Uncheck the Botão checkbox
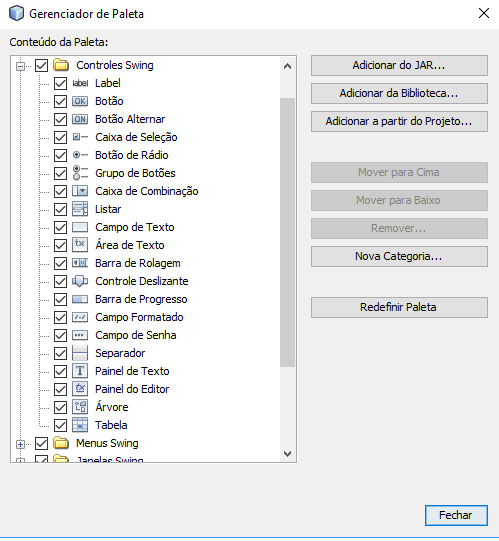Viewport: 499px width, 541px height. click(60, 101)
